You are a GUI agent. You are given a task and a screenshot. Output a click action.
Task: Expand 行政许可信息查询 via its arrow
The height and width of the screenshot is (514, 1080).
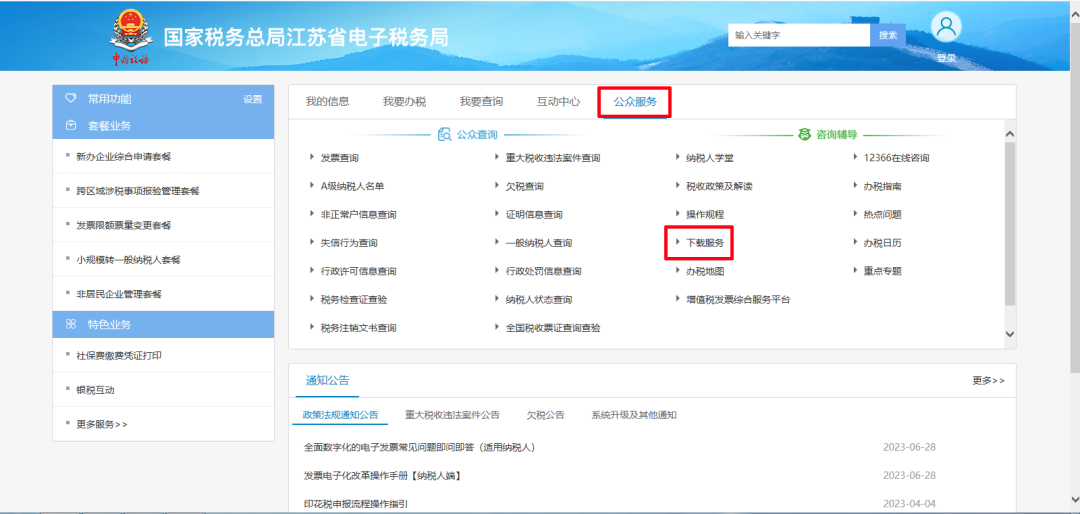(x=312, y=271)
